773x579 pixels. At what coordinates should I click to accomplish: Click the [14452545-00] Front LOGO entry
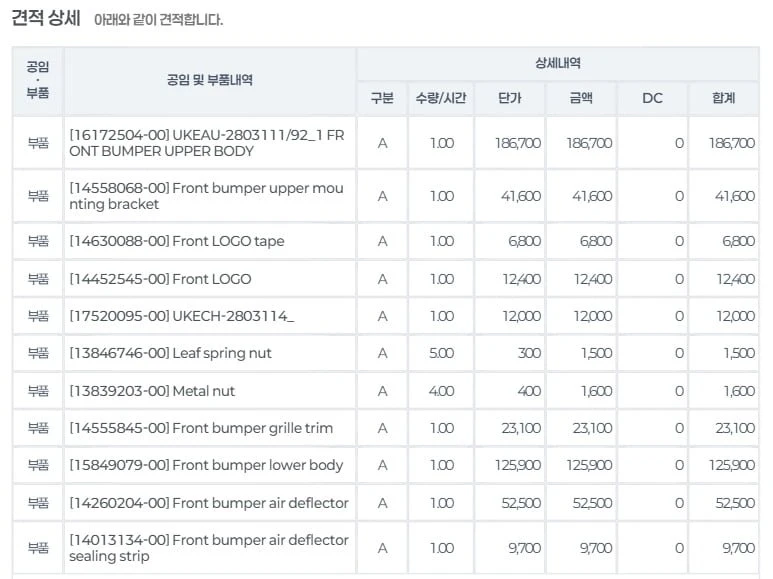pyautogui.click(x=160, y=279)
